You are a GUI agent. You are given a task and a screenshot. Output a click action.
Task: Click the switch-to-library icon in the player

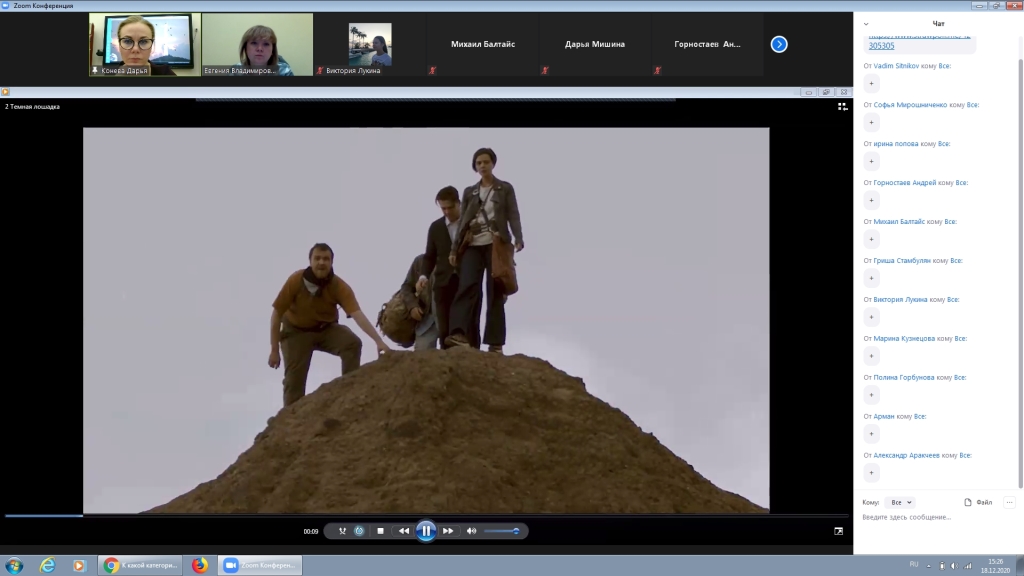click(x=842, y=106)
